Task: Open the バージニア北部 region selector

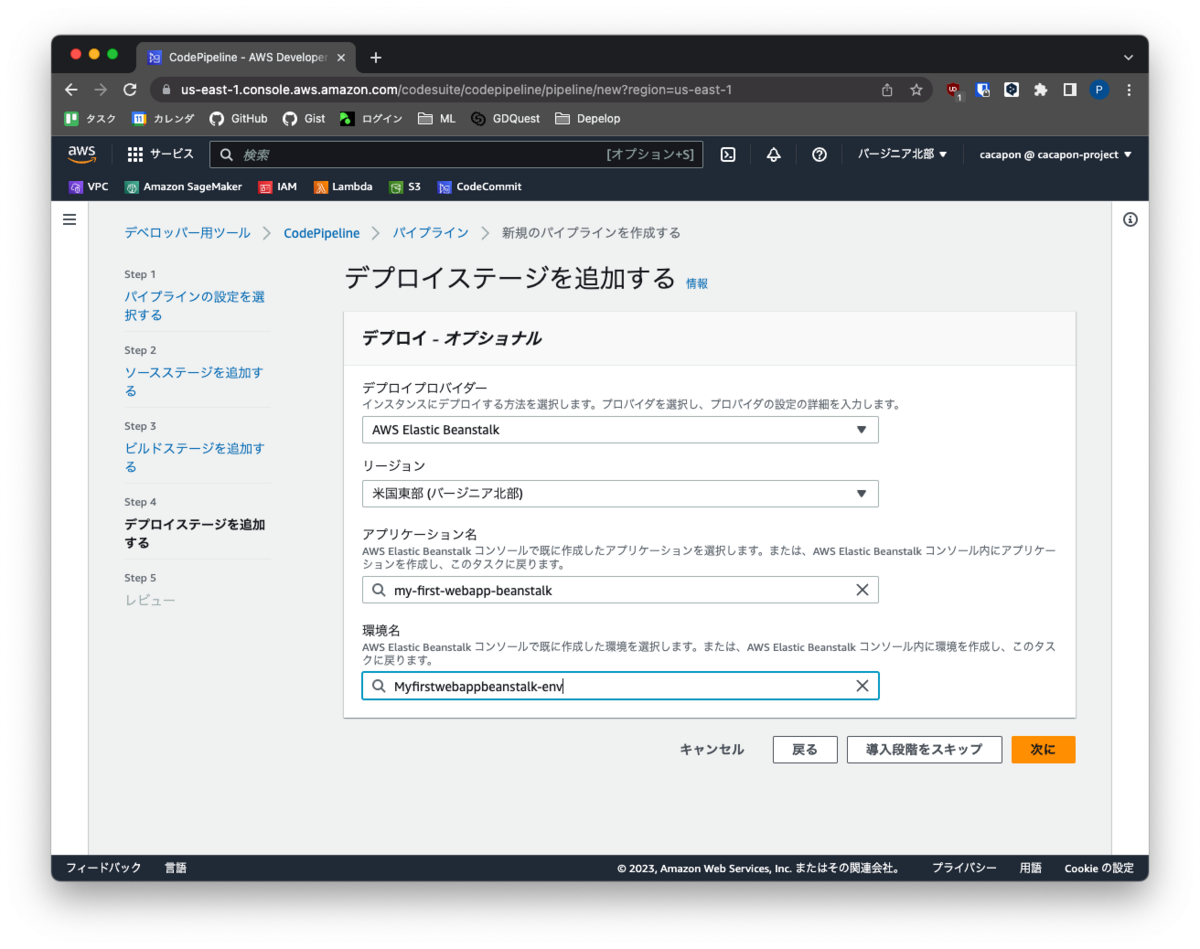Action: tap(901, 154)
